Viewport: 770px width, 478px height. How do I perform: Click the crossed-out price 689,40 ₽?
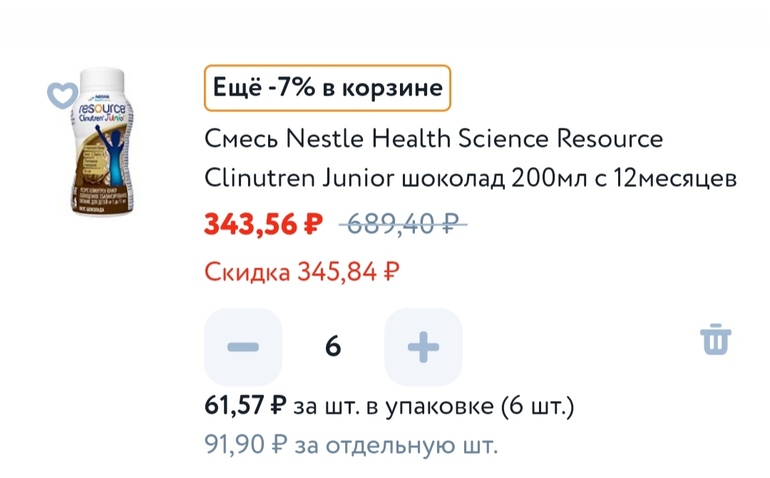404,225
